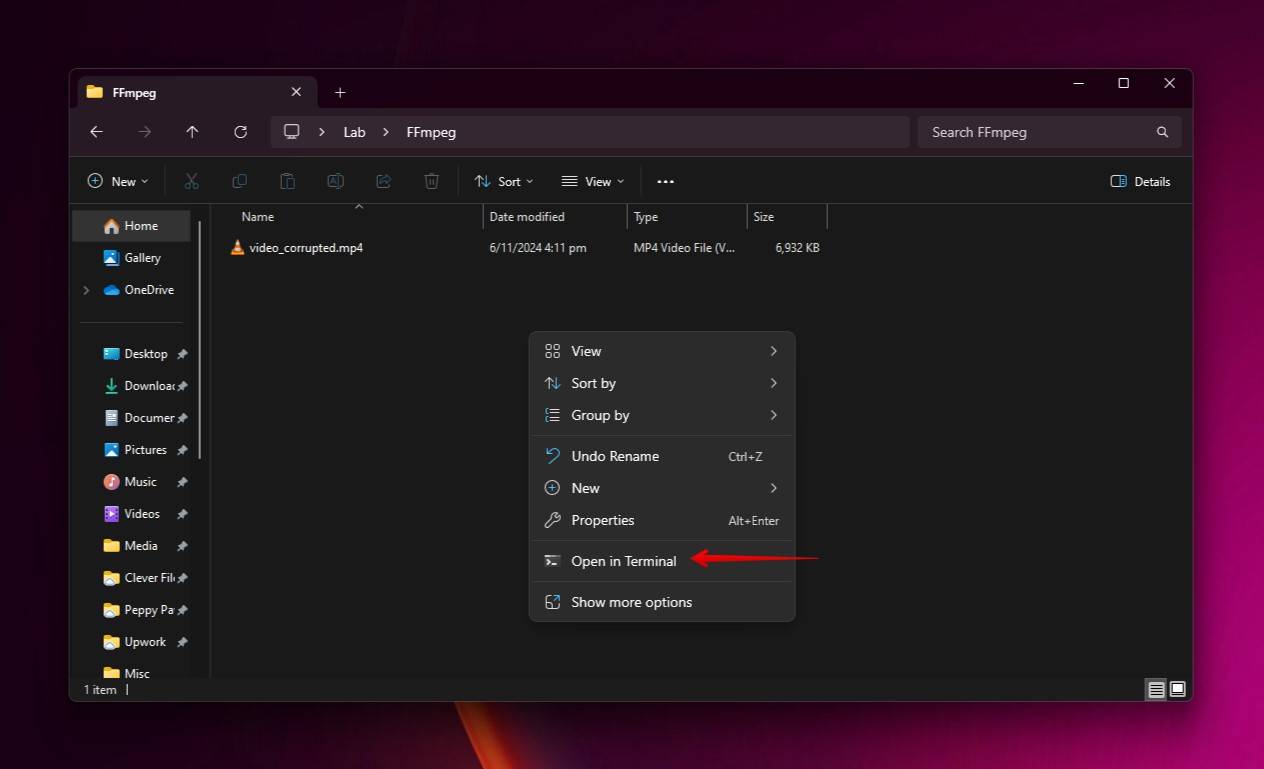Click the This PC monitor icon in the address bar
This screenshot has width=1264, height=769.
[292, 132]
